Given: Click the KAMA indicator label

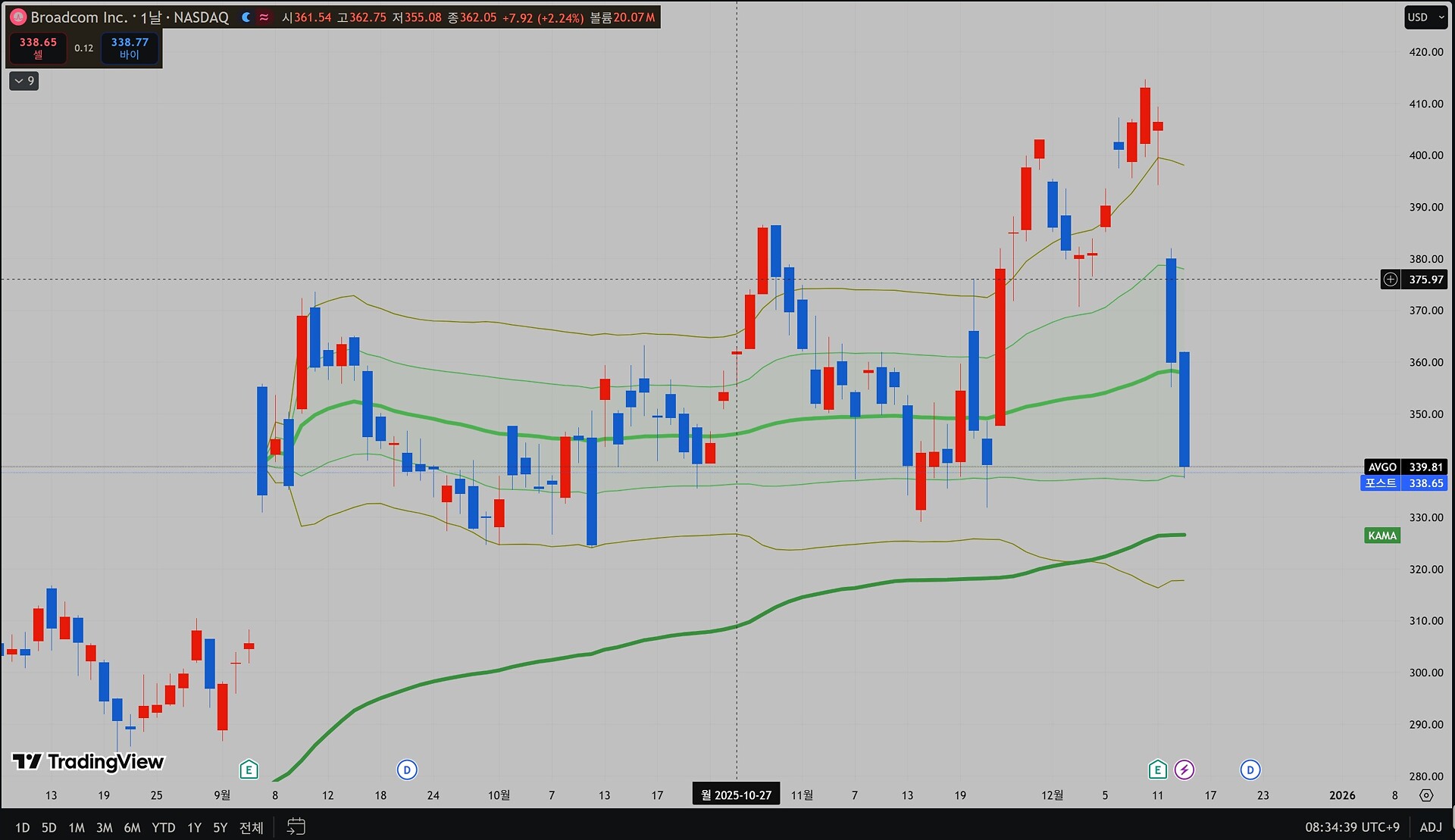Looking at the screenshot, I should (x=1381, y=536).
